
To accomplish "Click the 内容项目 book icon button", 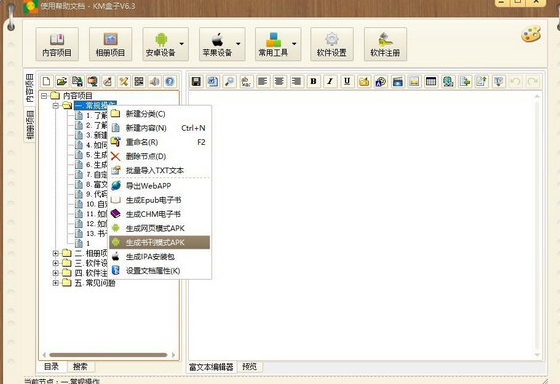I will coord(57,44).
